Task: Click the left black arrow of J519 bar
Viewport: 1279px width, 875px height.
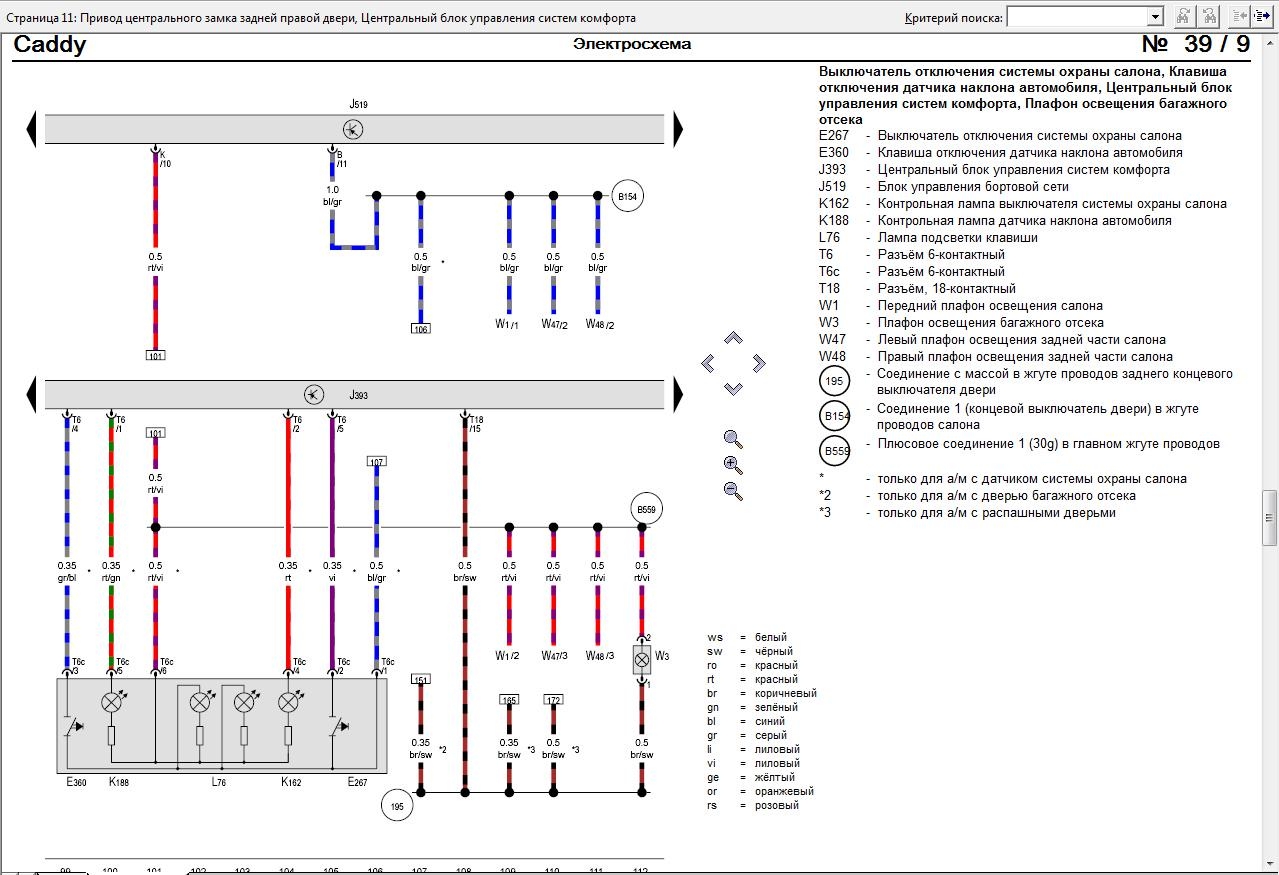Action: (31, 129)
